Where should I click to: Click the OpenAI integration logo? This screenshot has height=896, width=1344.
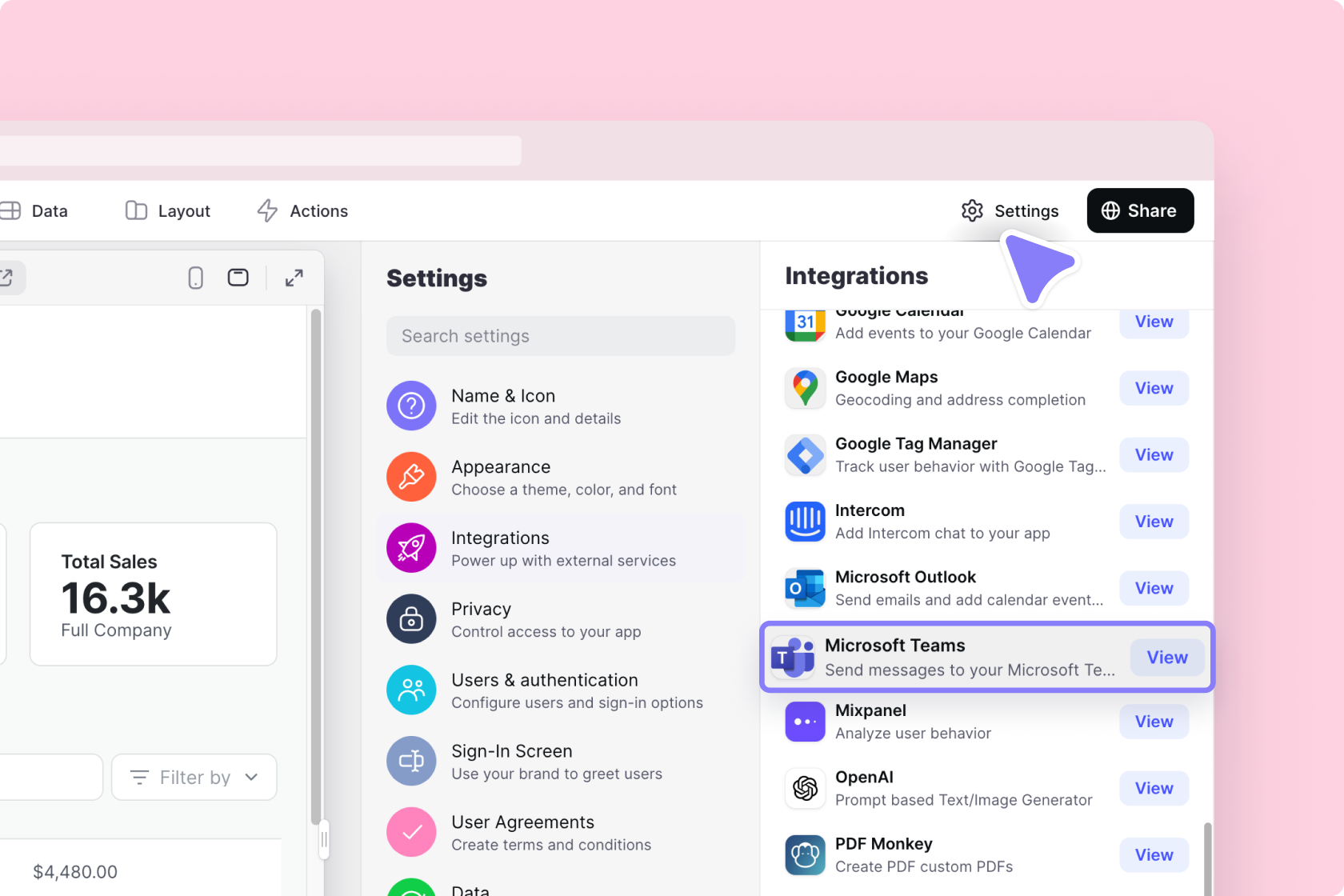point(805,788)
